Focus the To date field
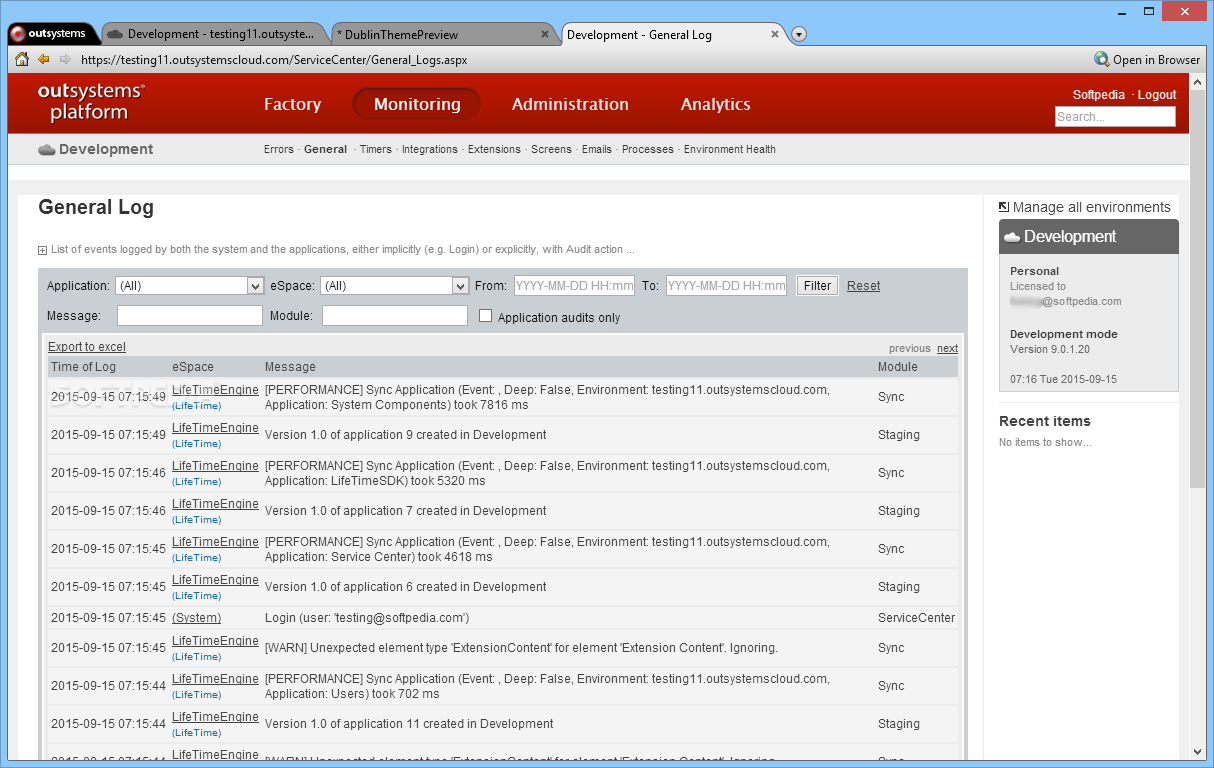Image resolution: width=1214 pixels, height=768 pixels. click(x=727, y=286)
